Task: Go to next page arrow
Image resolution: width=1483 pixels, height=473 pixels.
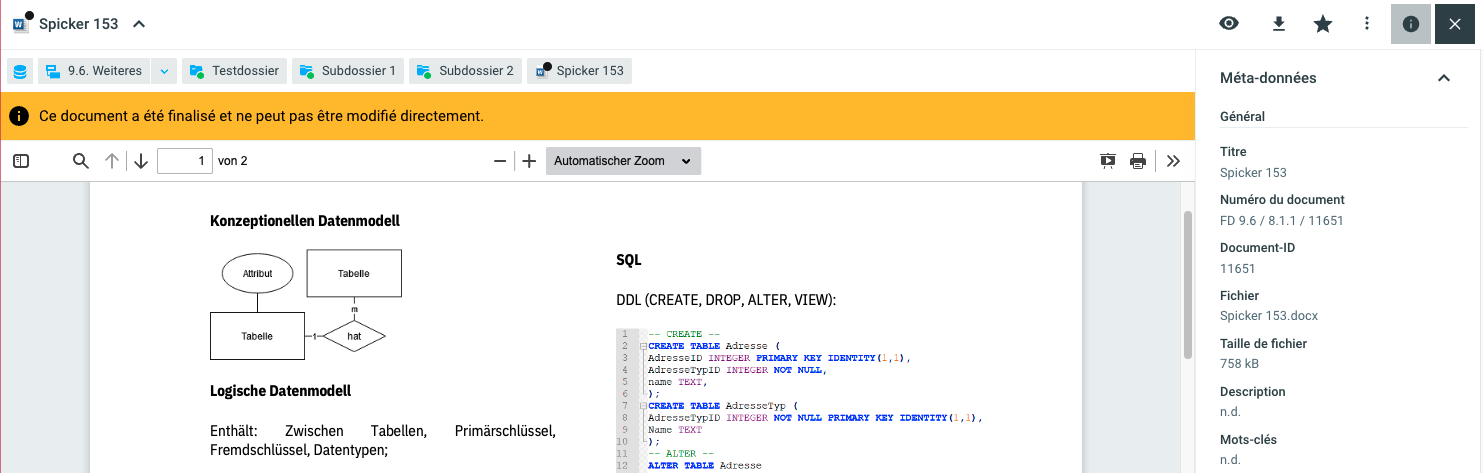Action: (x=141, y=161)
